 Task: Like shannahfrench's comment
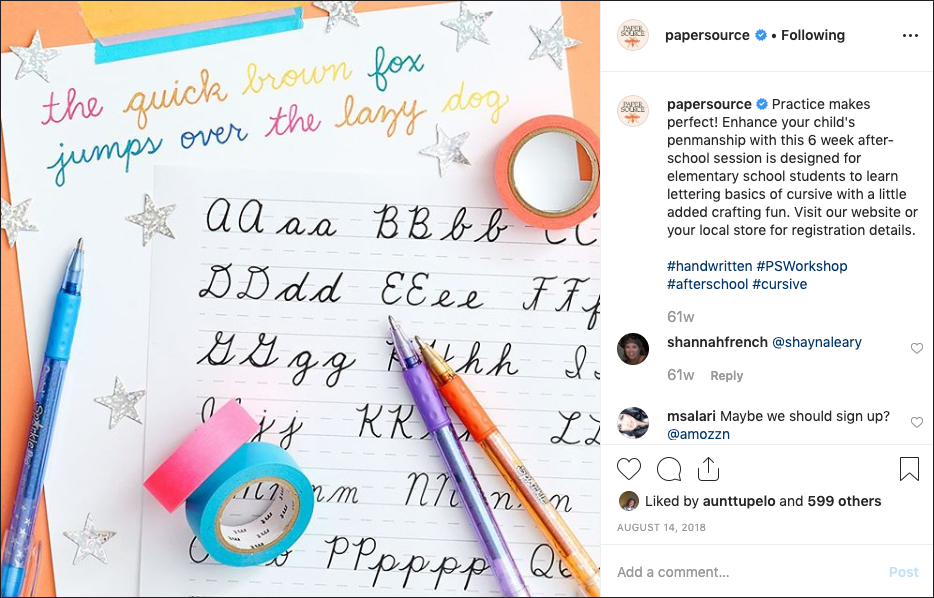[917, 348]
